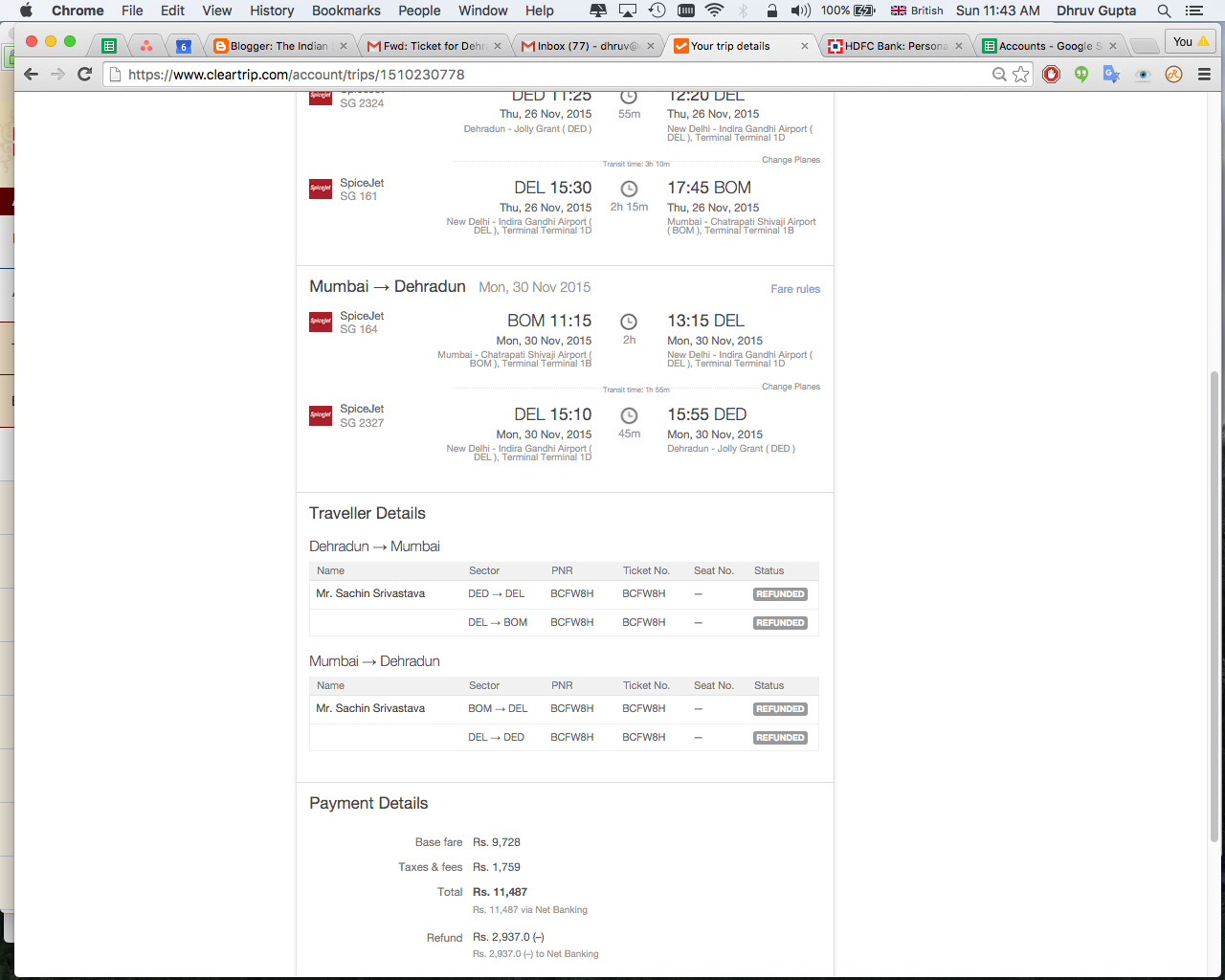The height and width of the screenshot is (980, 1225).
Task: Click REFUNDED status for DEL → DED sector
Action: 780,738
